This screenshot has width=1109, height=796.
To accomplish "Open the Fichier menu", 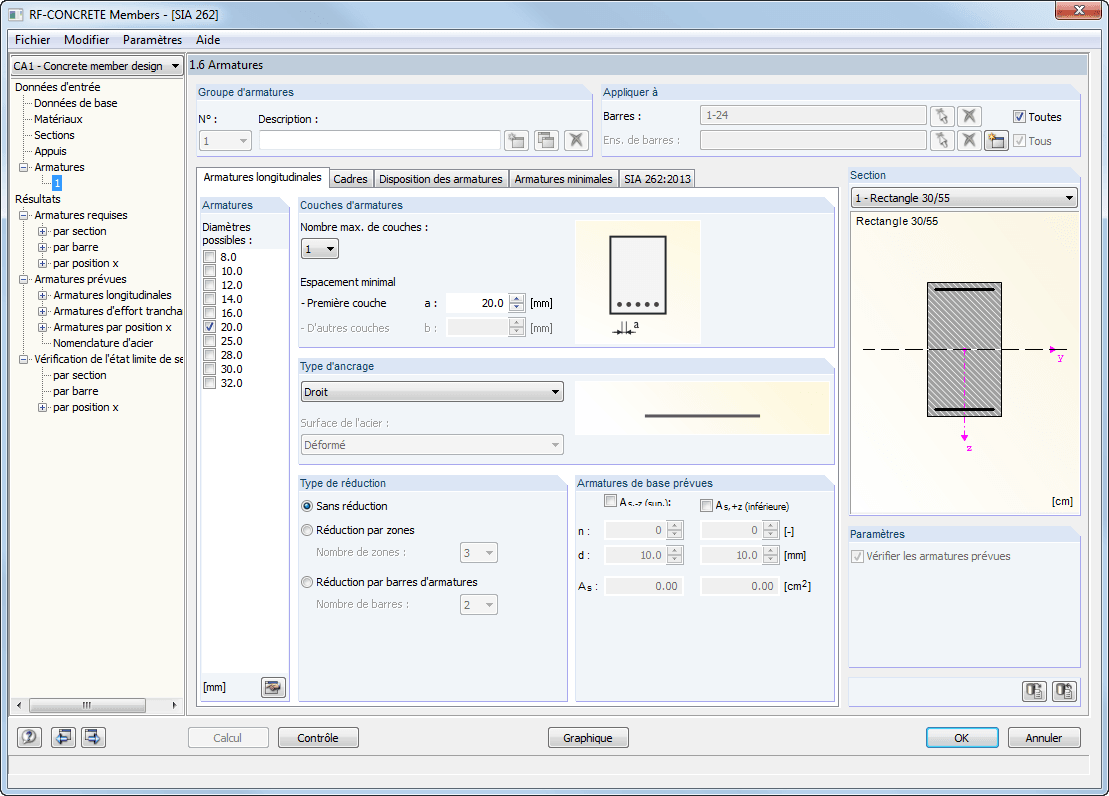I will pyautogui.click(x=33, y=40).
